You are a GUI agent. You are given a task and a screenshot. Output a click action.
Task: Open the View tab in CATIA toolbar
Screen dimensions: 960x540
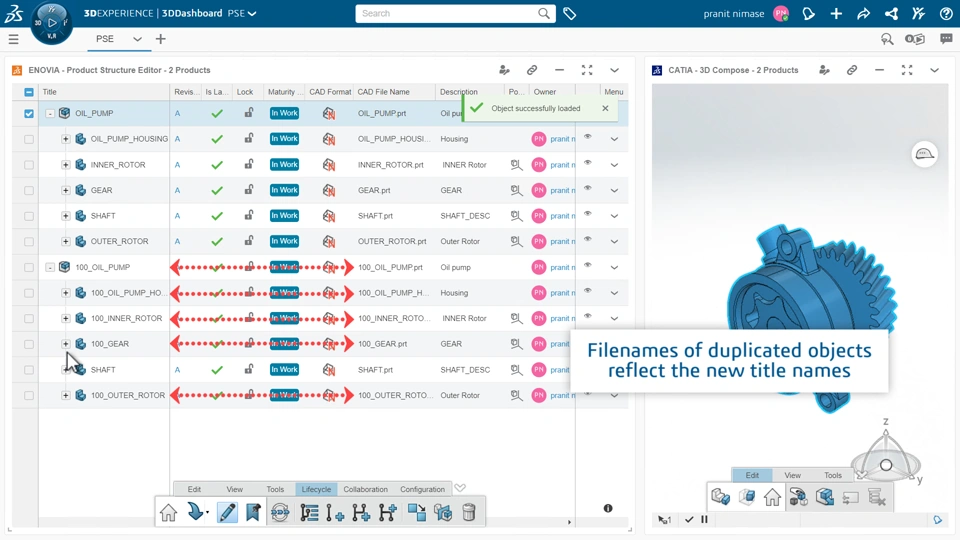click(x=792, y=475)
